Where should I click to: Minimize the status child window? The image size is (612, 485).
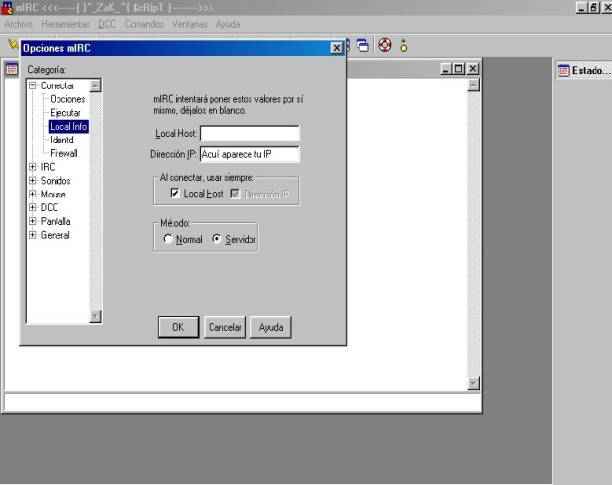point(447,69)
